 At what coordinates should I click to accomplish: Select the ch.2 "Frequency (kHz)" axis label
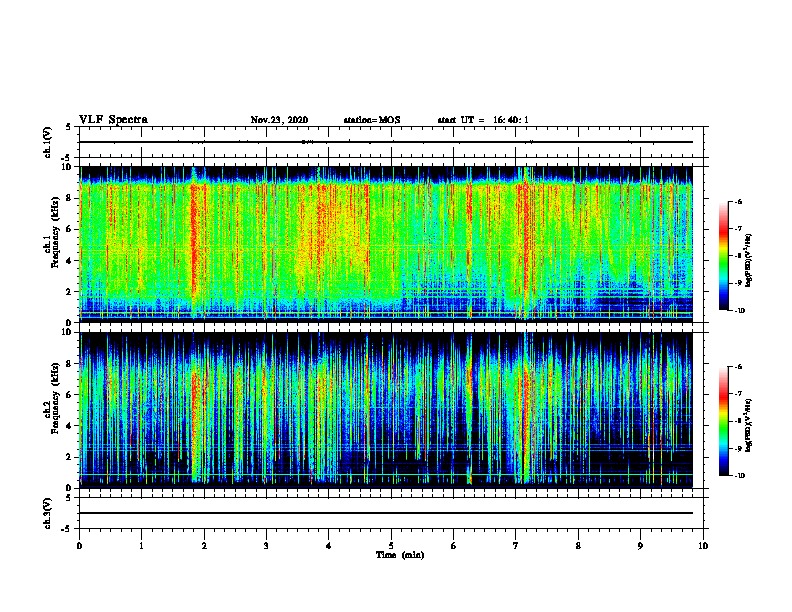(x=56, y=398)
